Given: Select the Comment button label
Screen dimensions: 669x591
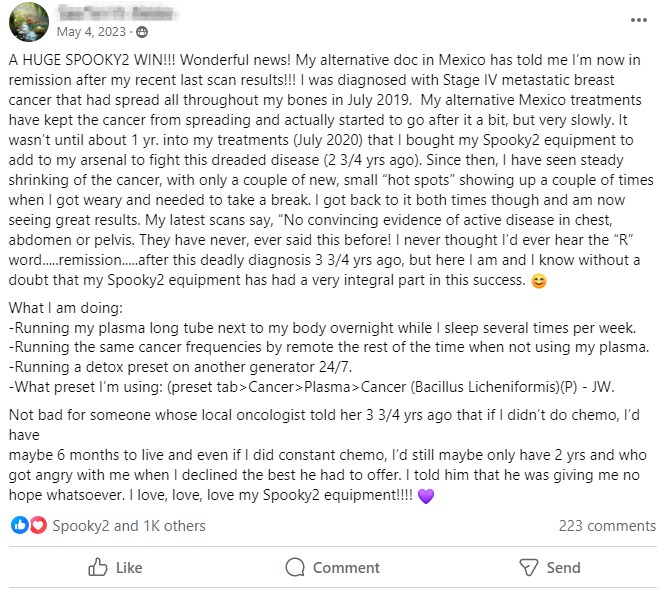Looking at the screenshot, I should click(346, 568).
